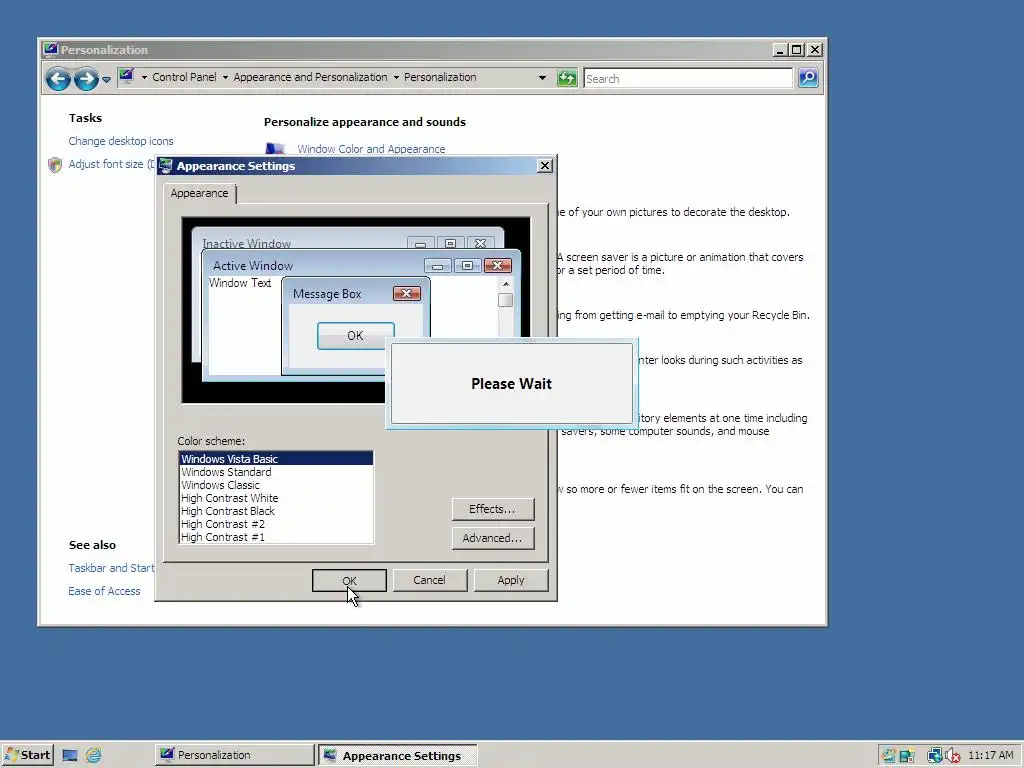This screenshot has width=1024, height=768.
Task: Close the Appearance Settings dialog
Action: point(545,166)
